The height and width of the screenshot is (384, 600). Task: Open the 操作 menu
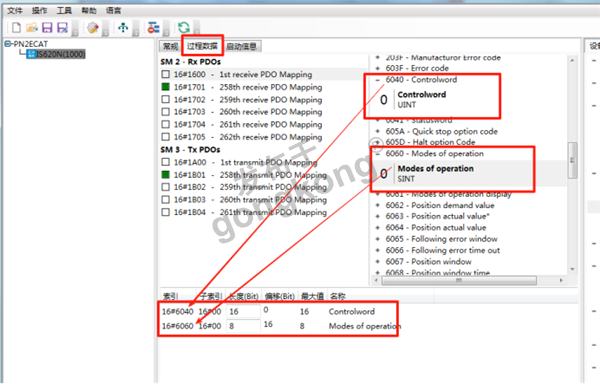[39, 10]
